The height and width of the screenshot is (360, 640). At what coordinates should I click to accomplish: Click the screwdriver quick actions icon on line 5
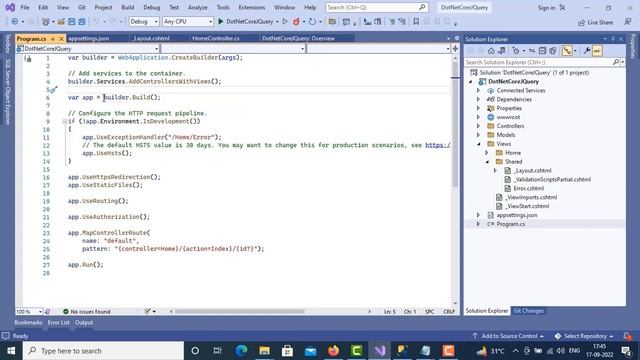53,90
